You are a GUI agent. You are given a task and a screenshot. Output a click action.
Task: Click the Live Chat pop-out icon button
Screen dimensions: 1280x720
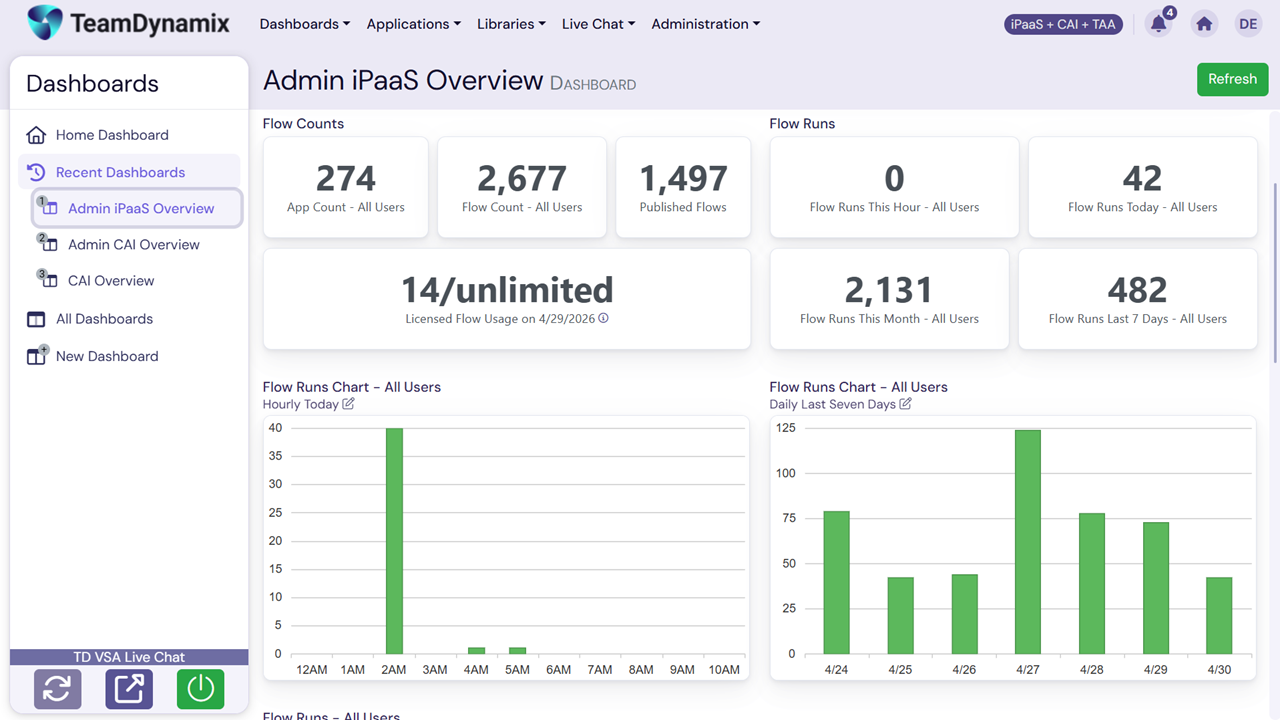(129, 689)
